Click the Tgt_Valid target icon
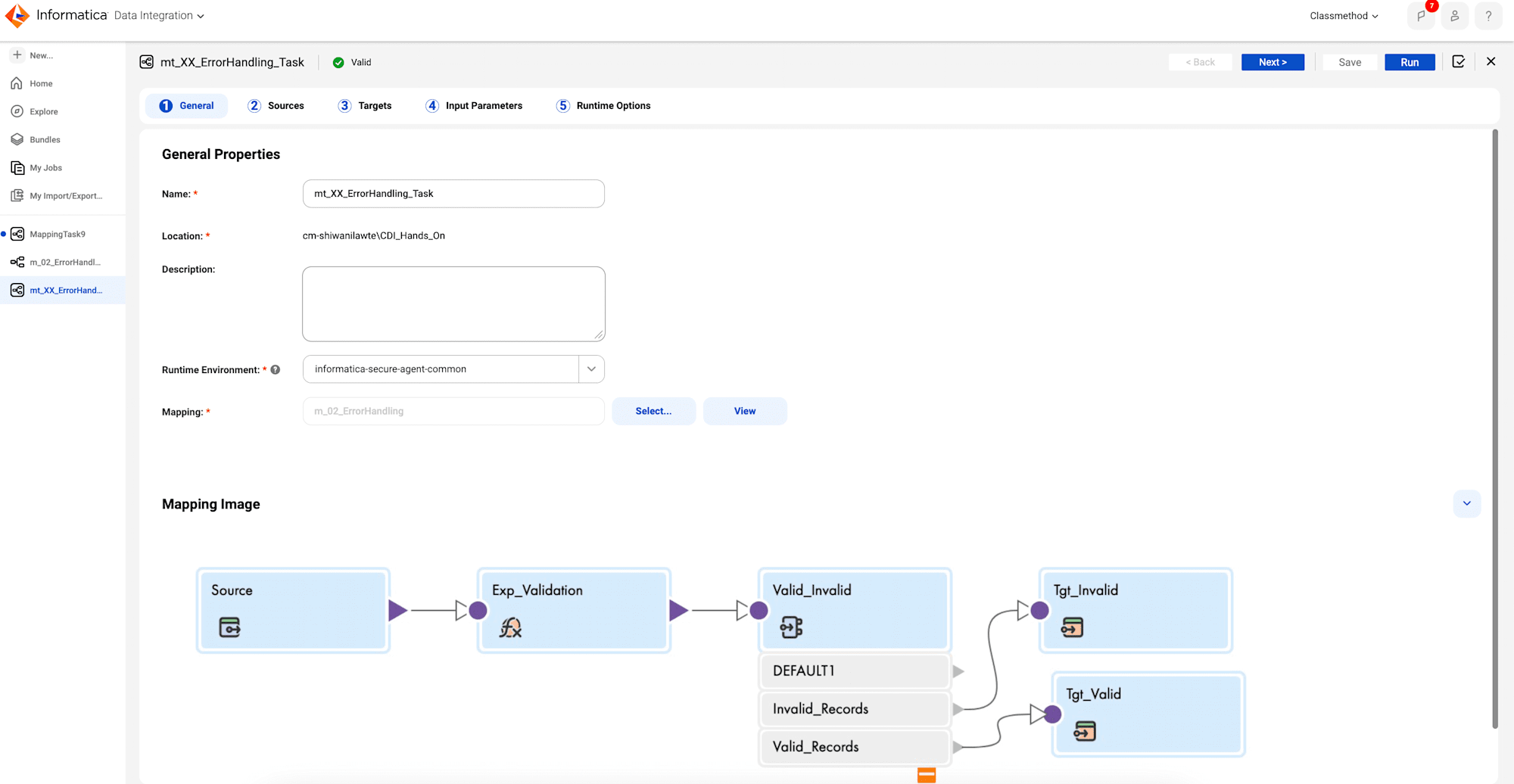This screenshot has width=1514, height=784. tap(1085, 731)
